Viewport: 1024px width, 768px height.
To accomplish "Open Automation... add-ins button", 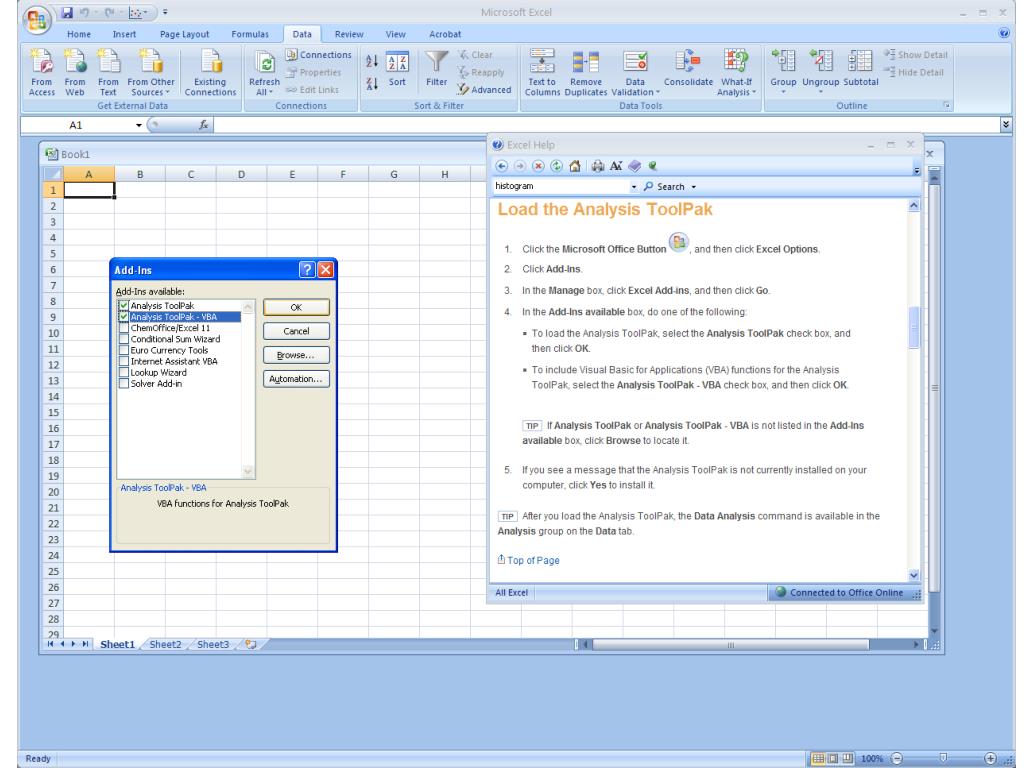I will [296, 379].
